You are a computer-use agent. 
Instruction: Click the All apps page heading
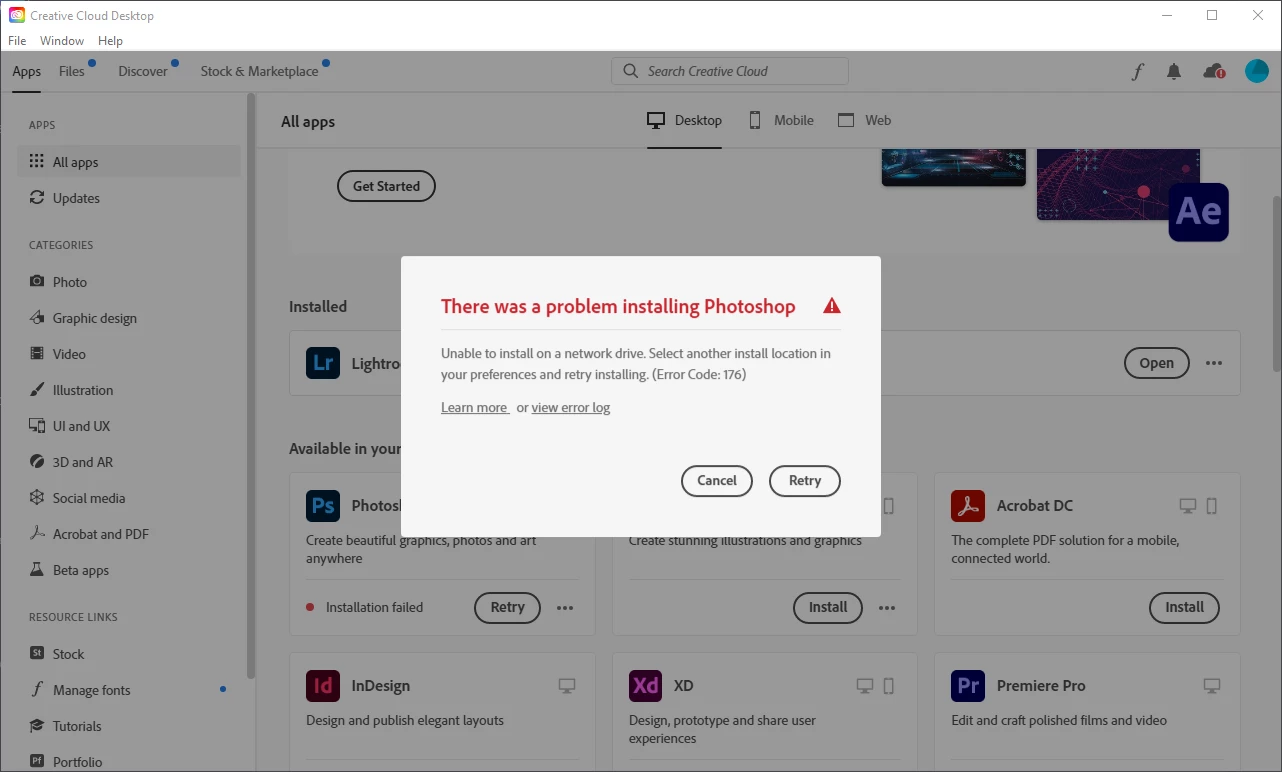click(308, 122)
